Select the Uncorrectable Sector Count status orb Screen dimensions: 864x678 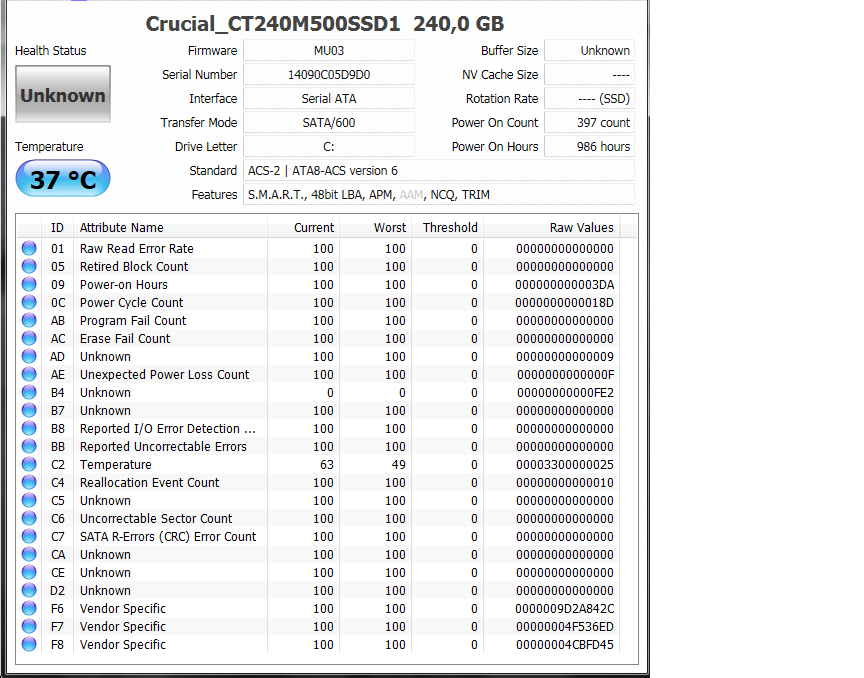(29, 519)
